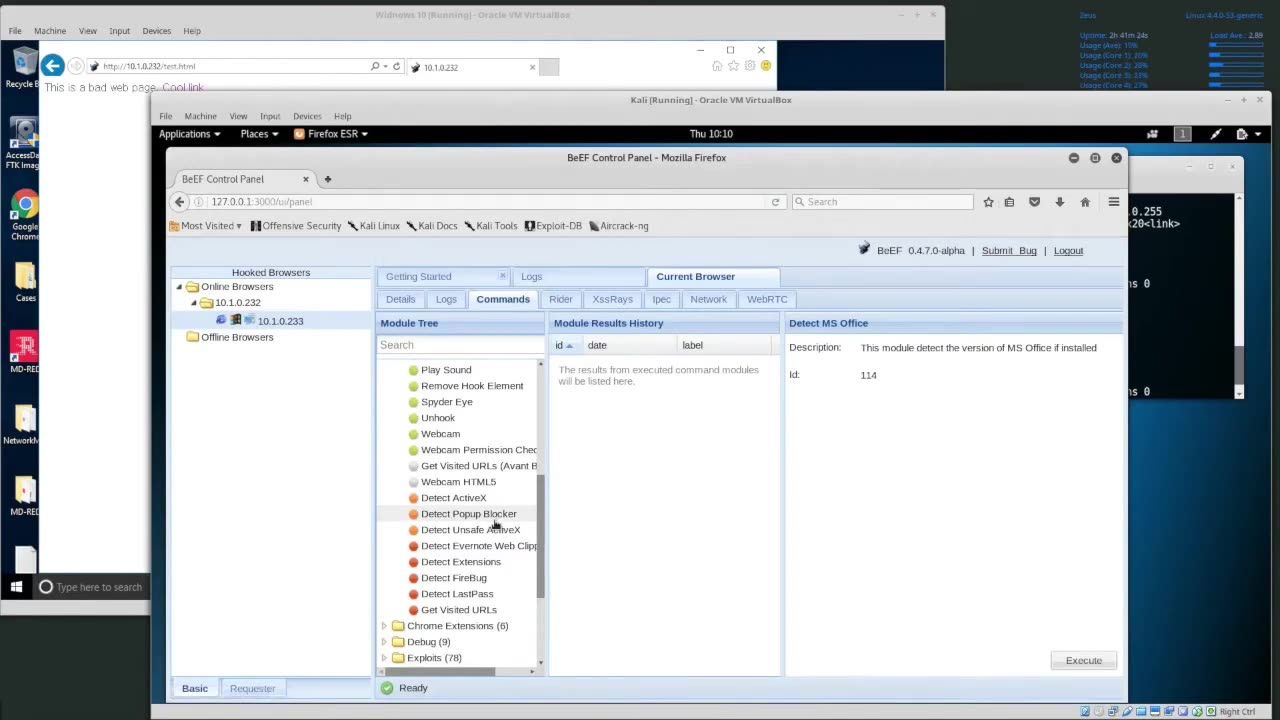The width and height of the screenshot is (1280, 720).
Task: Open the Cases folder on Windows desktop
Action: [24, 281]
